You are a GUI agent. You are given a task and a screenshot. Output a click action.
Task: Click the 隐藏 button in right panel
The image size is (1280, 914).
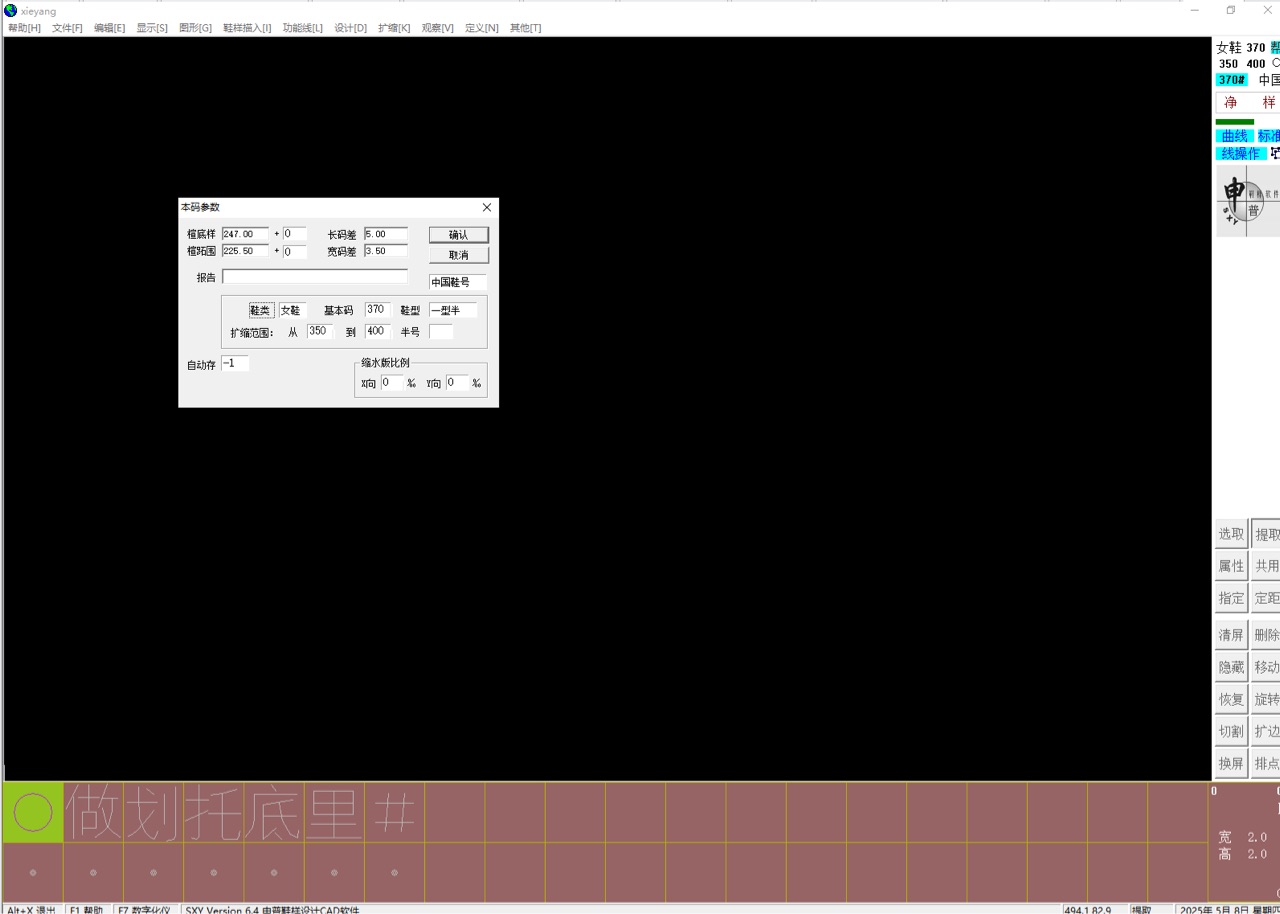1231,667
